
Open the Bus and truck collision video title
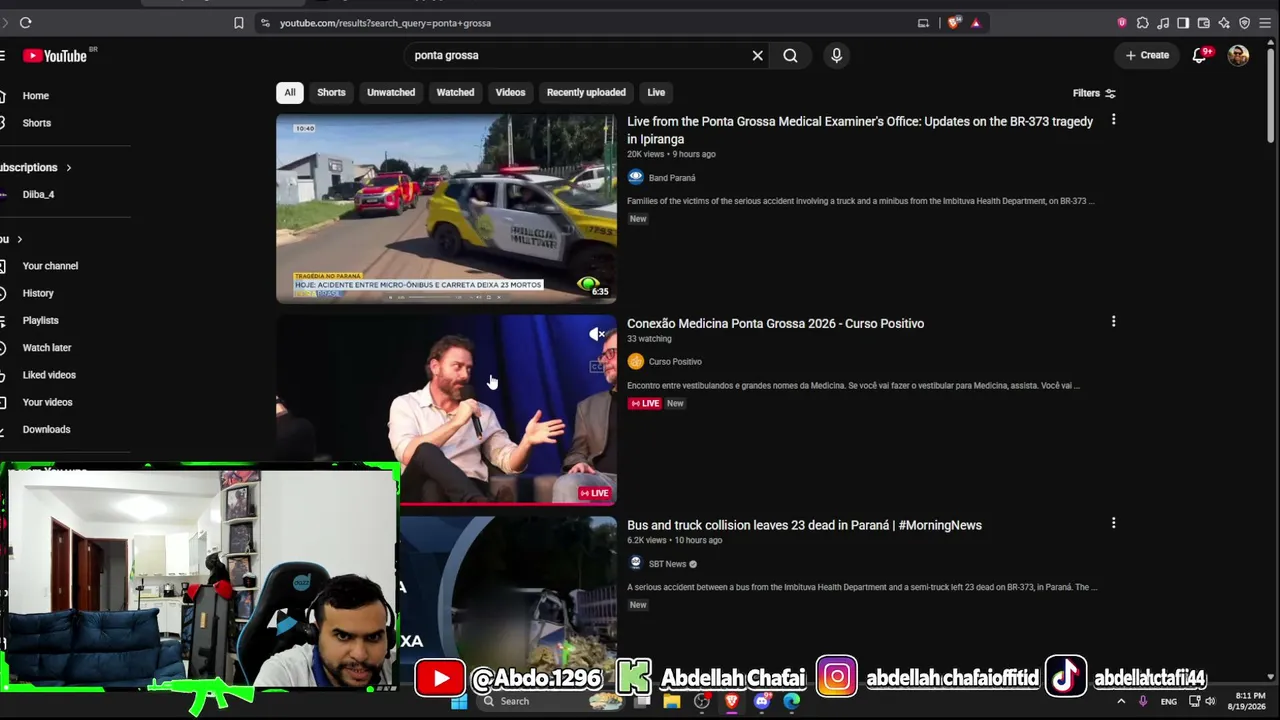[804, 525]
